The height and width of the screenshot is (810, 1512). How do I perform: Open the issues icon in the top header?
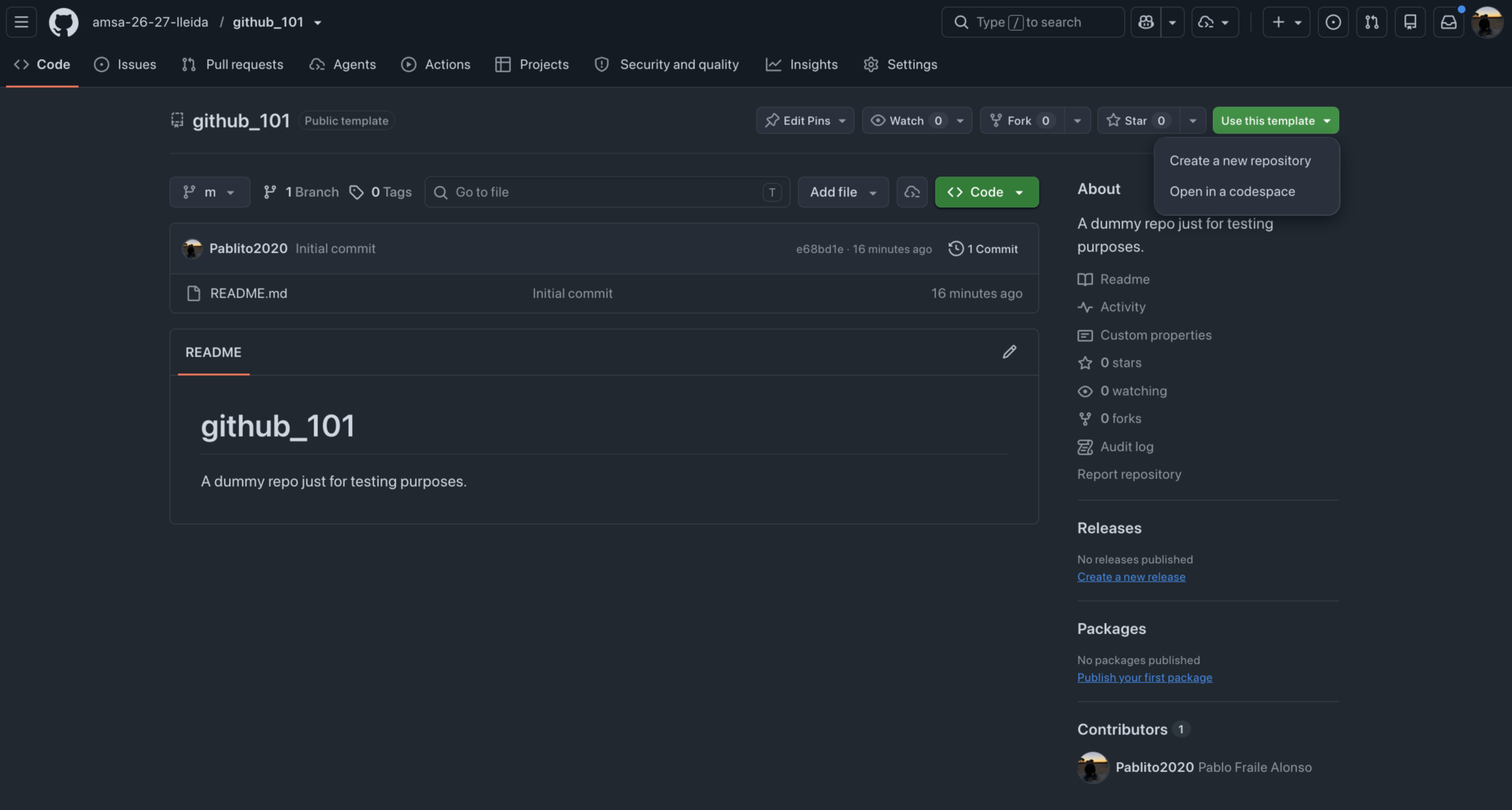pos(1332,22)
